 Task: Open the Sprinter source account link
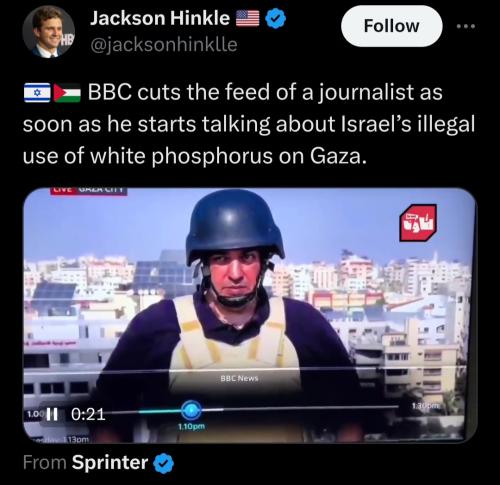point(110,463)
